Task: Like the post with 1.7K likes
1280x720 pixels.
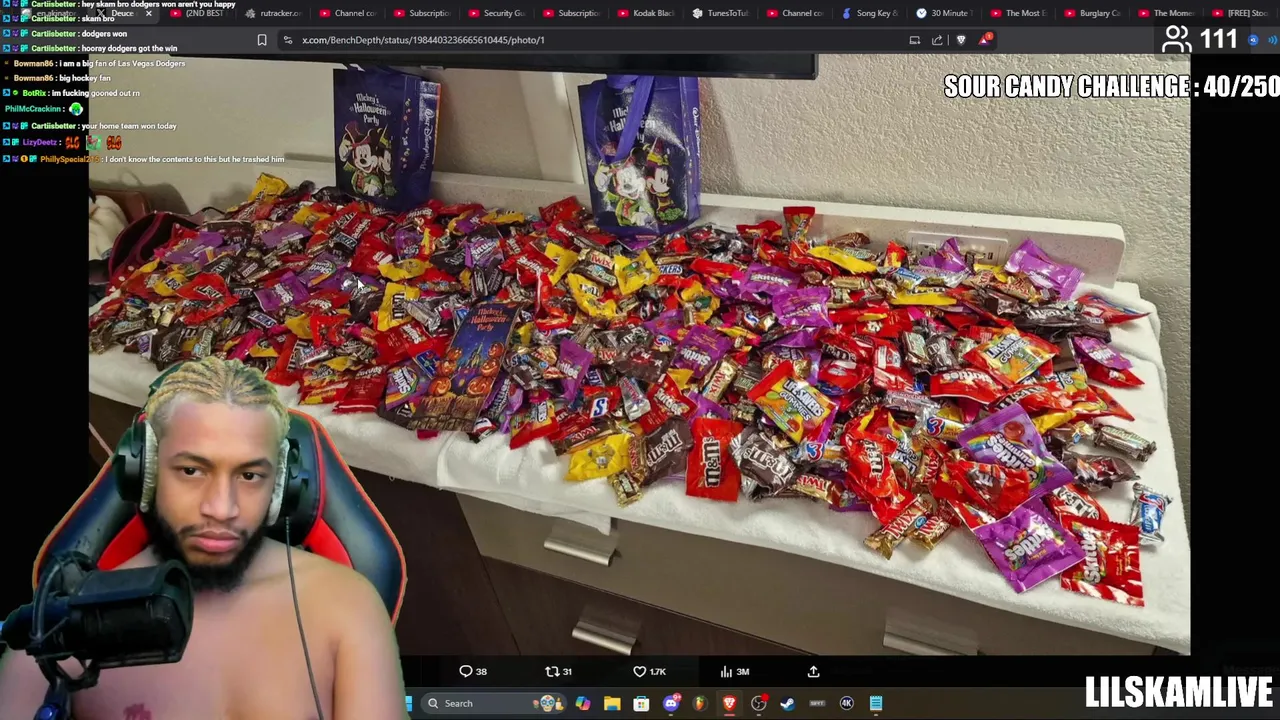Action: coord(649,671)
